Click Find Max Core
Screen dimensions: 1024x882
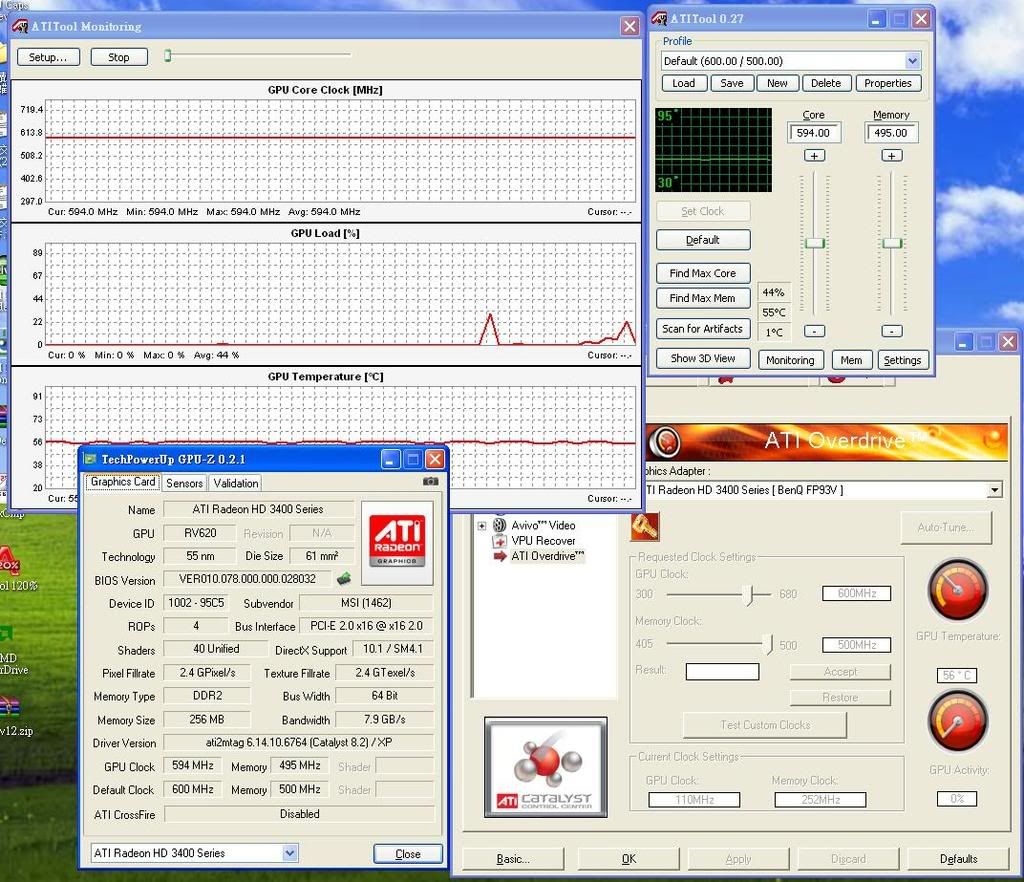click(x=703, y=273)
